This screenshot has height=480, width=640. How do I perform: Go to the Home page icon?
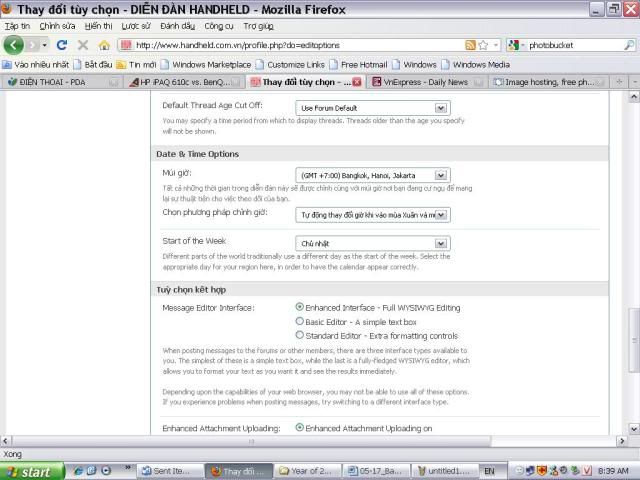(x=103, y=45)
